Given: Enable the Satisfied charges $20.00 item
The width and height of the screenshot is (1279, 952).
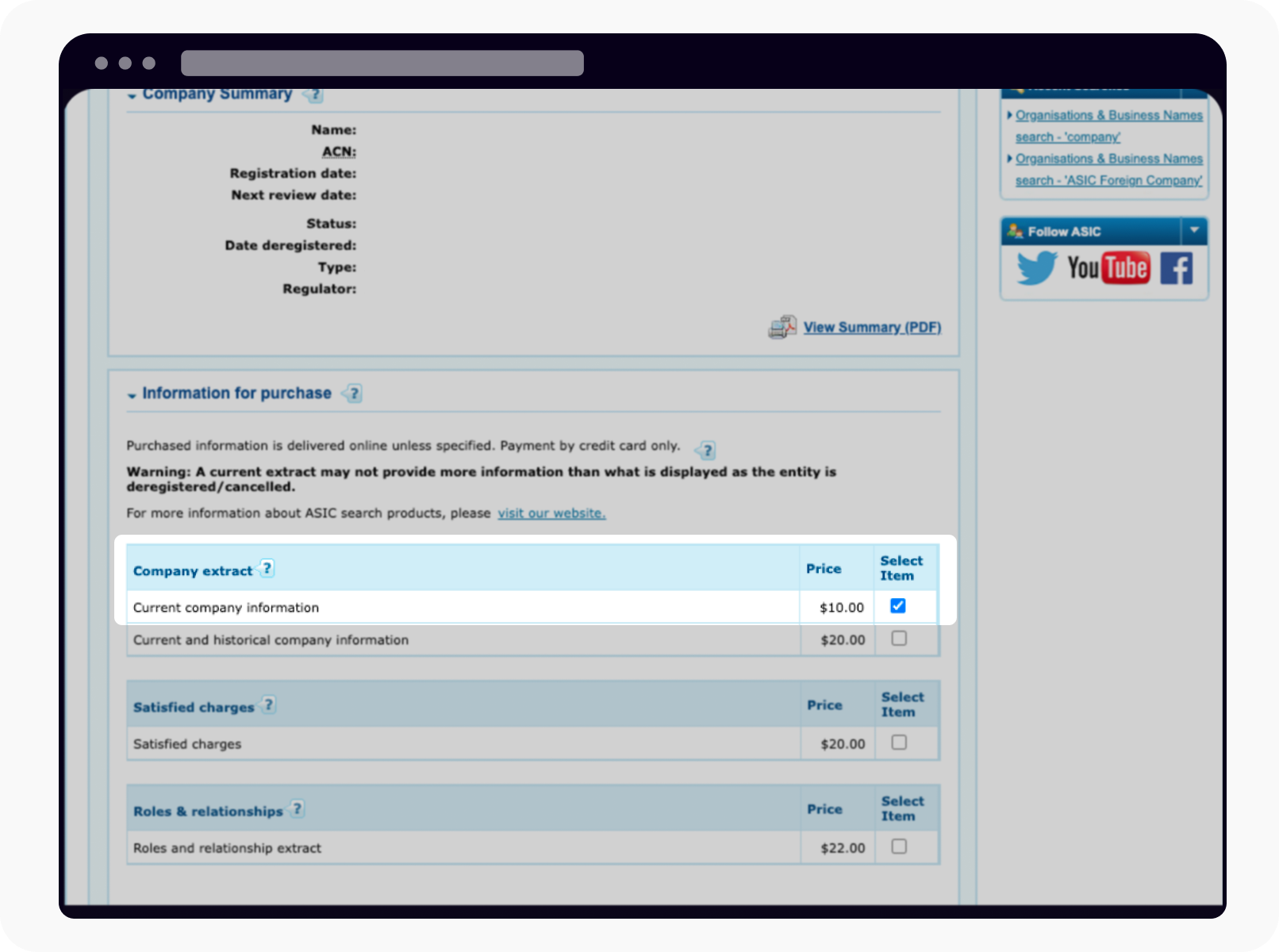Looking at the screenshot, I should tap(898, 742).
